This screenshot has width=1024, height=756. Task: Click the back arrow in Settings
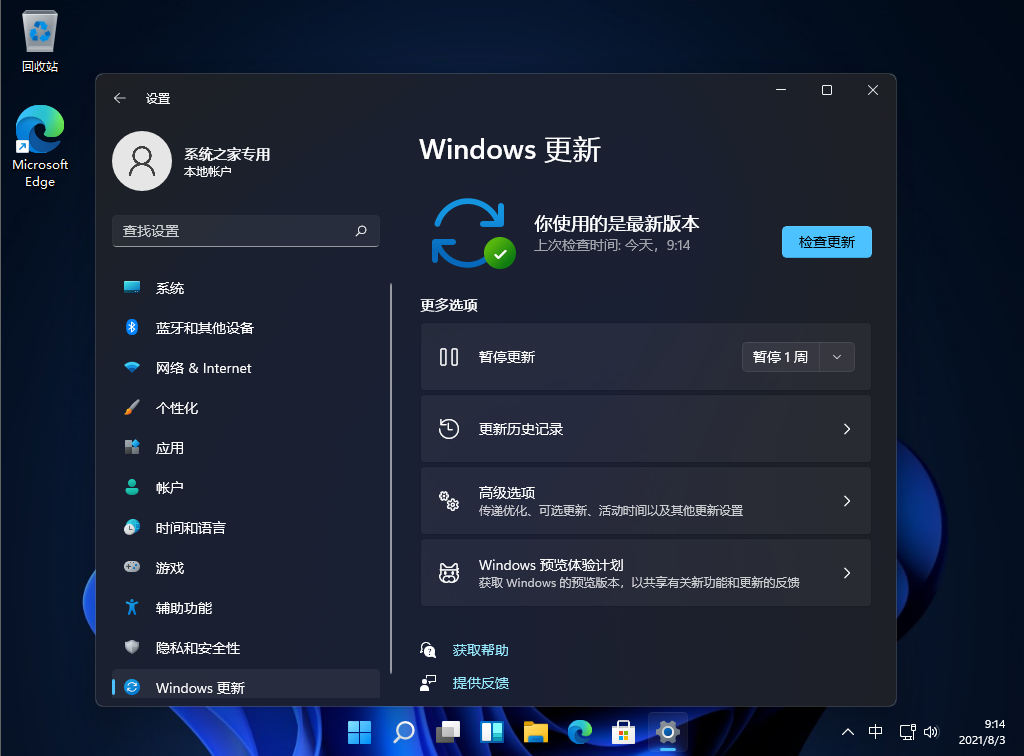coord(120,98)
